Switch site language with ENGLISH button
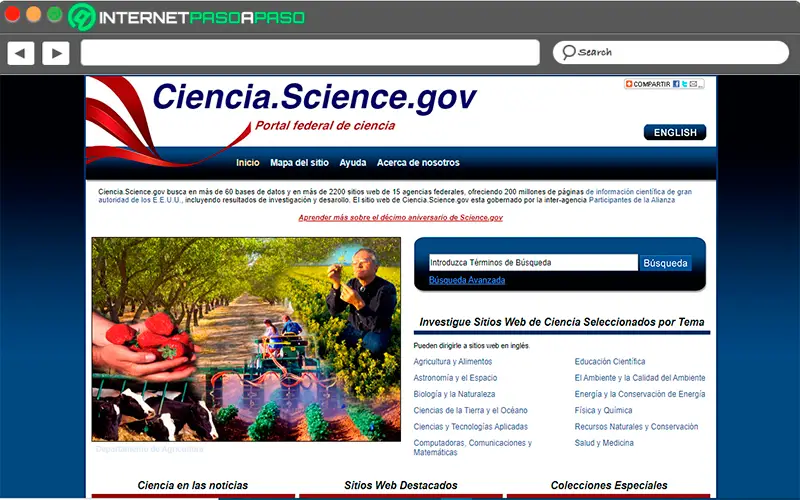800x500 pixels. tap(675, 132)
